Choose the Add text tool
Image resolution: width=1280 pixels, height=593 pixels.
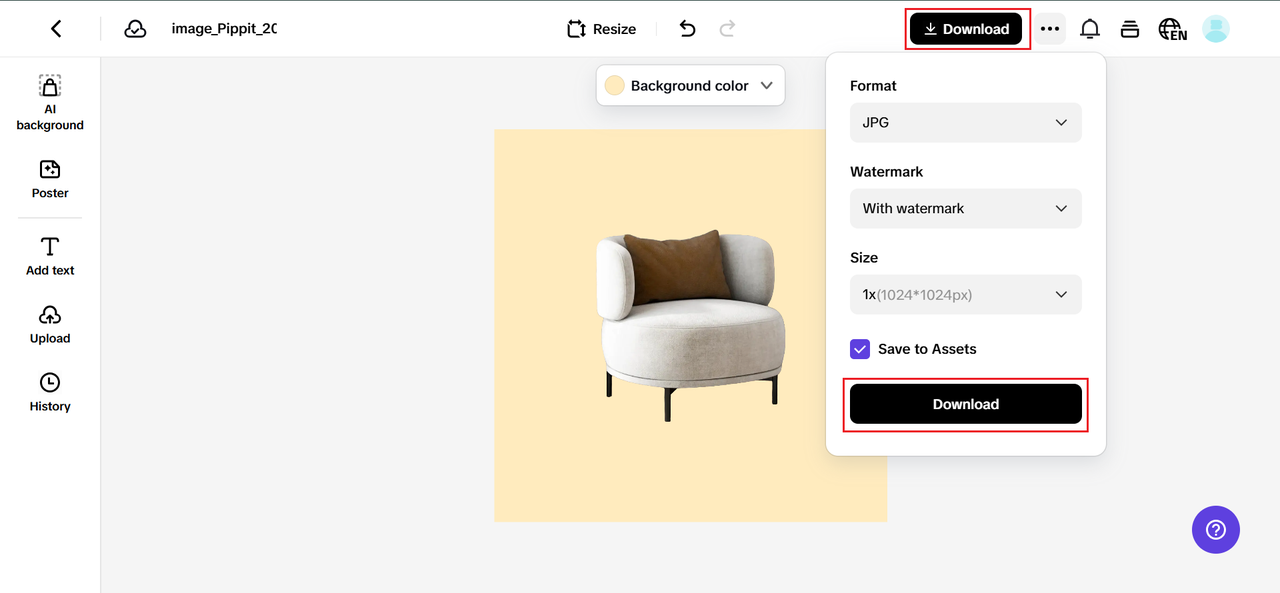coord(50,256)
